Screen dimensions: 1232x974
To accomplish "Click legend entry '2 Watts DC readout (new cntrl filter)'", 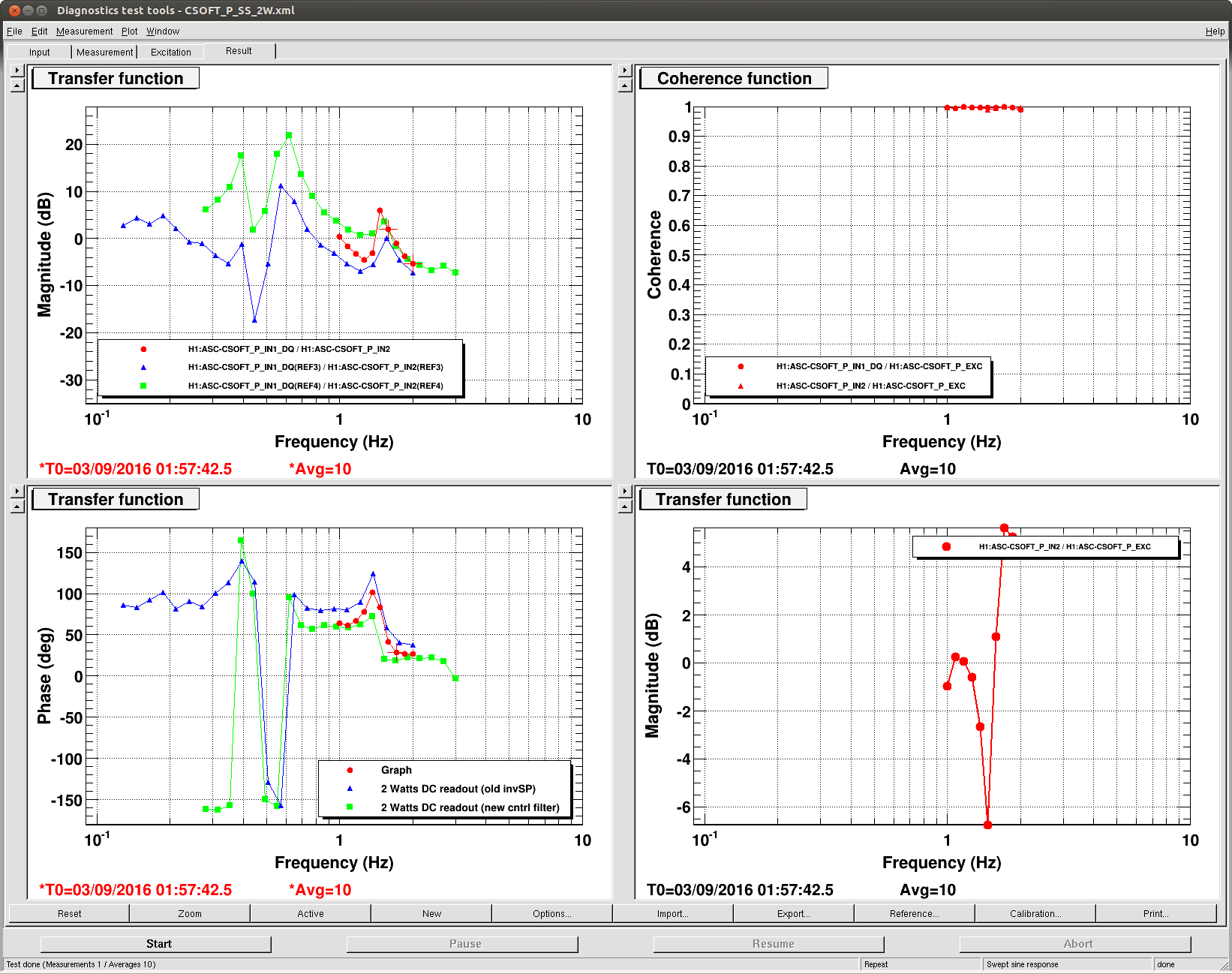I will coord(470,807).
